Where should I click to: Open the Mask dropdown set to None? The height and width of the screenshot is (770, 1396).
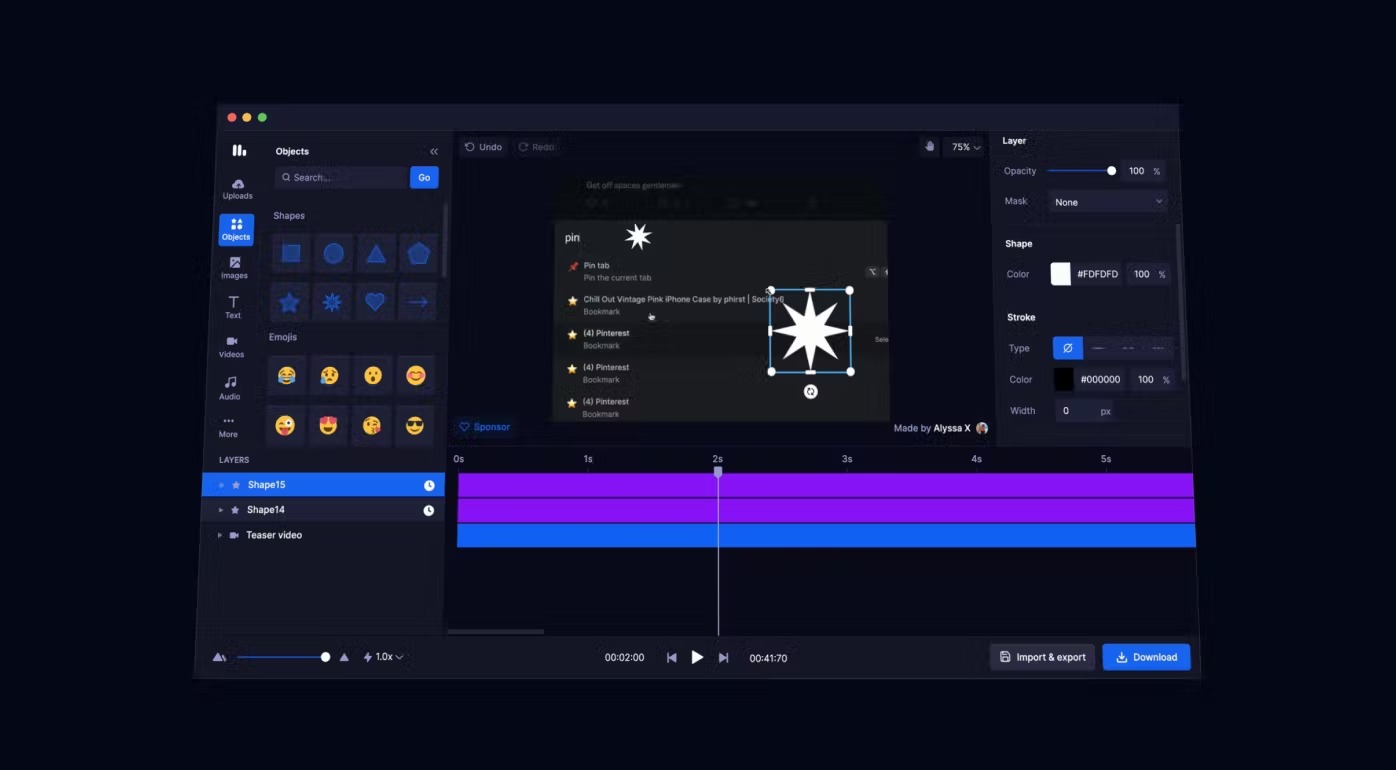1108,202
